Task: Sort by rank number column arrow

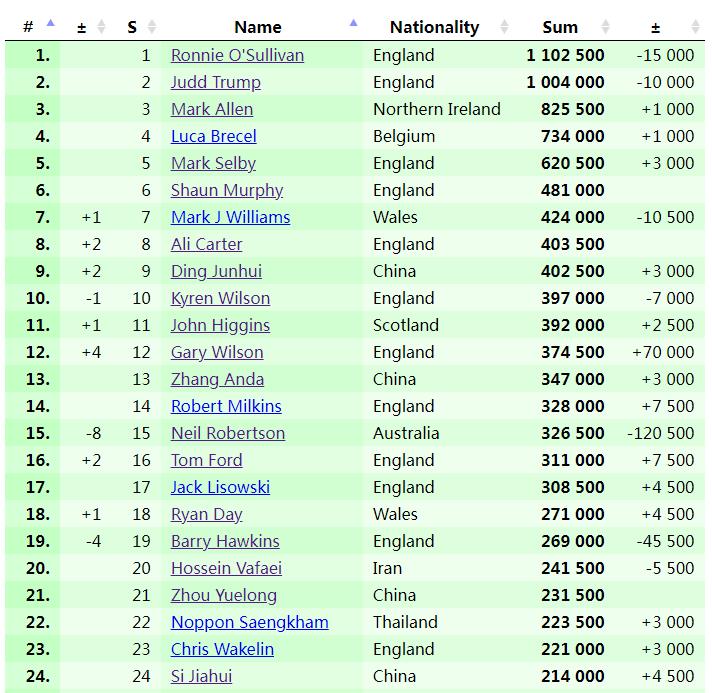Action: 50,26
